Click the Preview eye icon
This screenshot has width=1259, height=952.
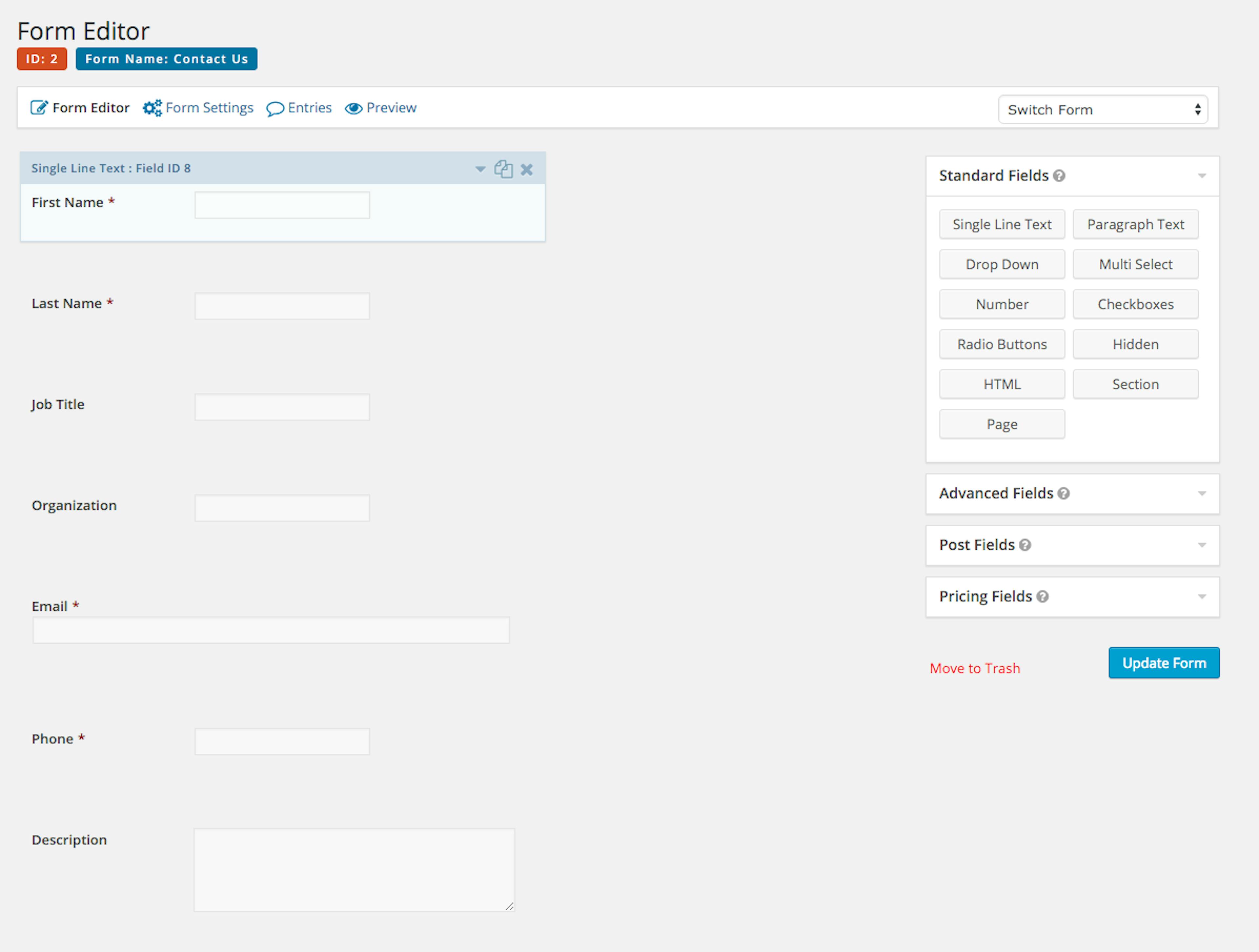pos(353,108)
